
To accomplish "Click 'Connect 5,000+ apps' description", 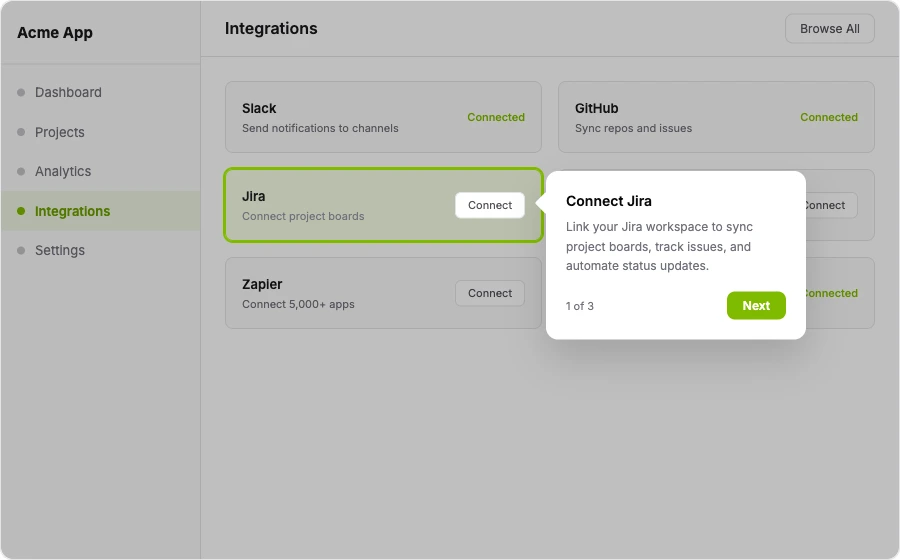I will click(298, 304).
